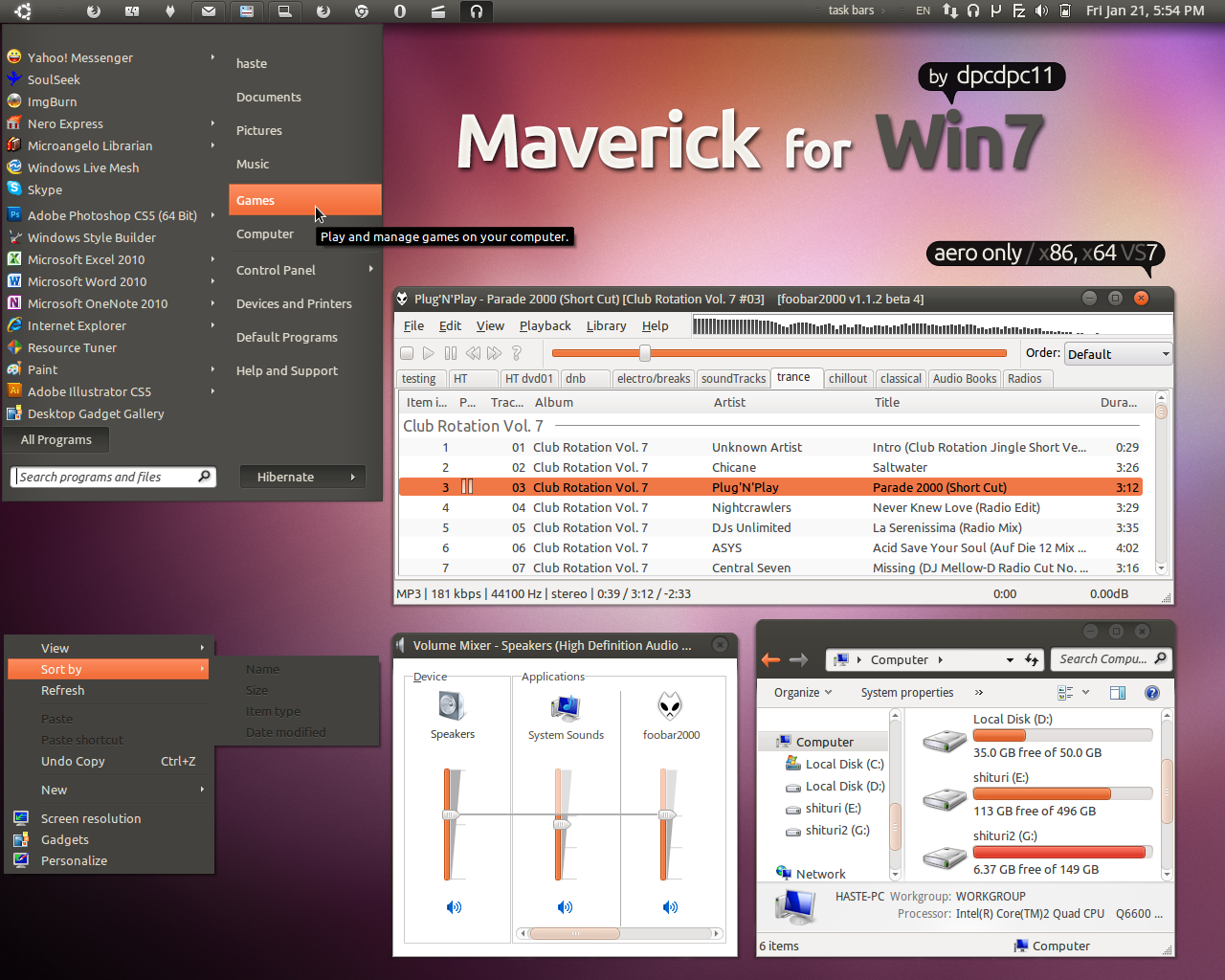Click the foobar2000 seek bar handle

644,353
